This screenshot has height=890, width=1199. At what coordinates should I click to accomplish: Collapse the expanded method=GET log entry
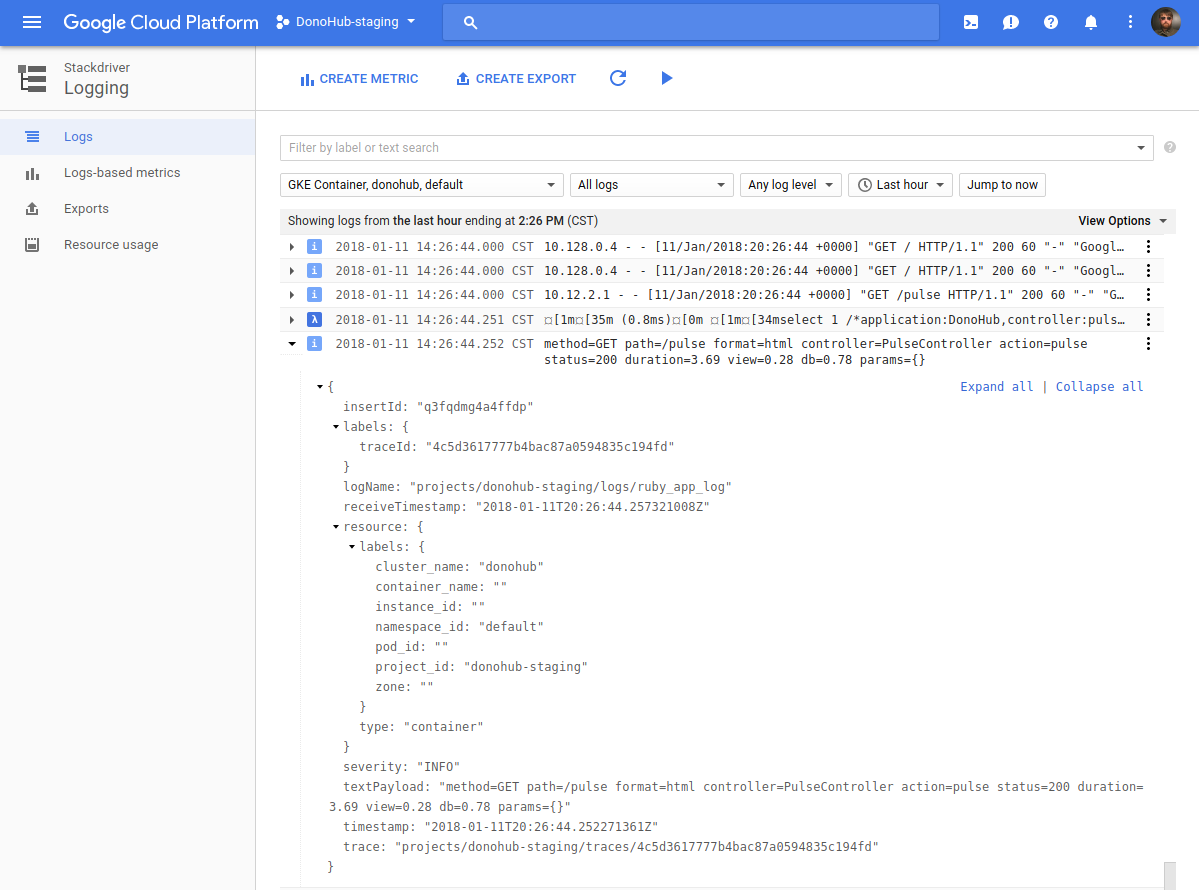coord(292,343)
